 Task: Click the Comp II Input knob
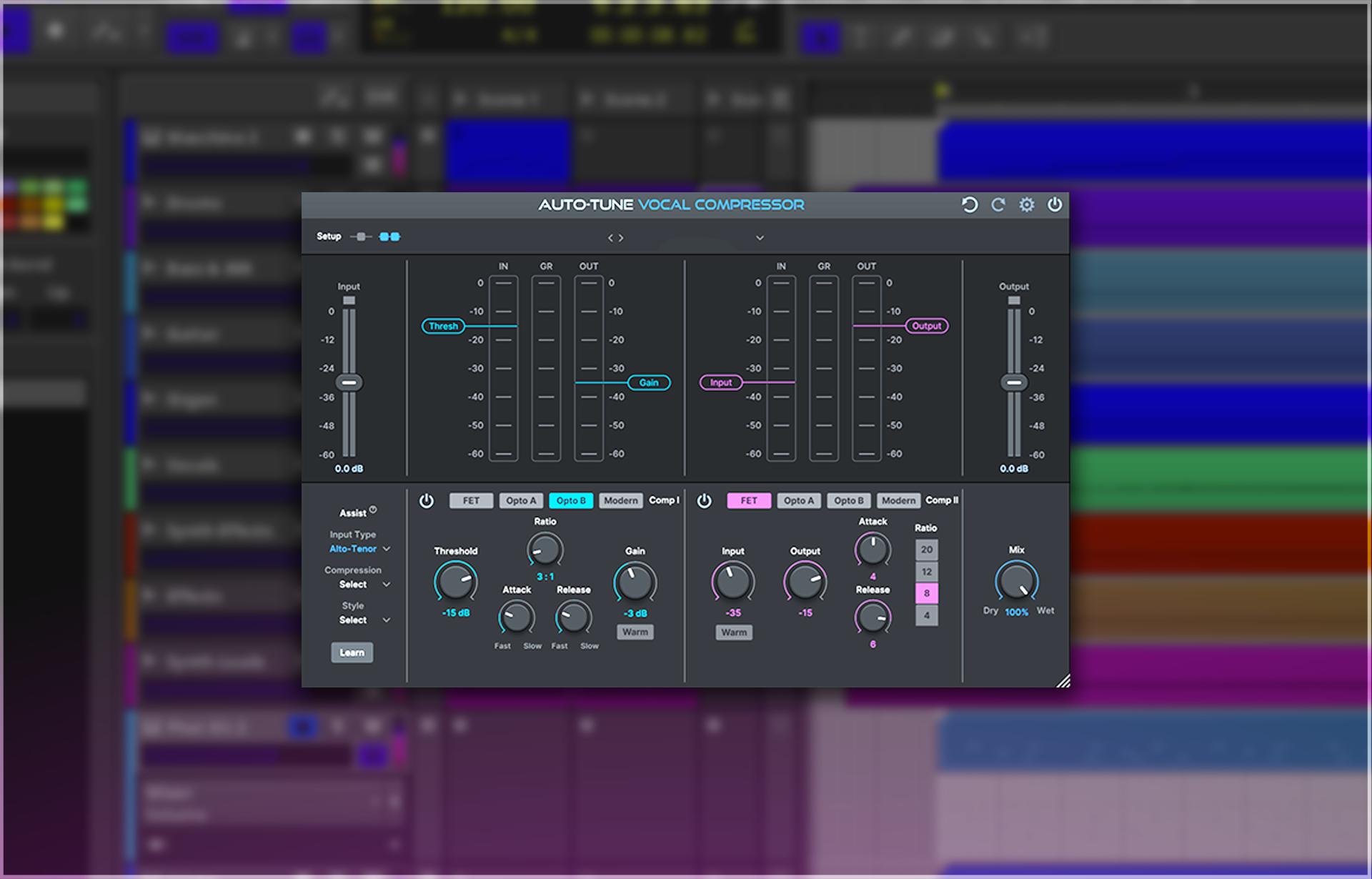733,582
